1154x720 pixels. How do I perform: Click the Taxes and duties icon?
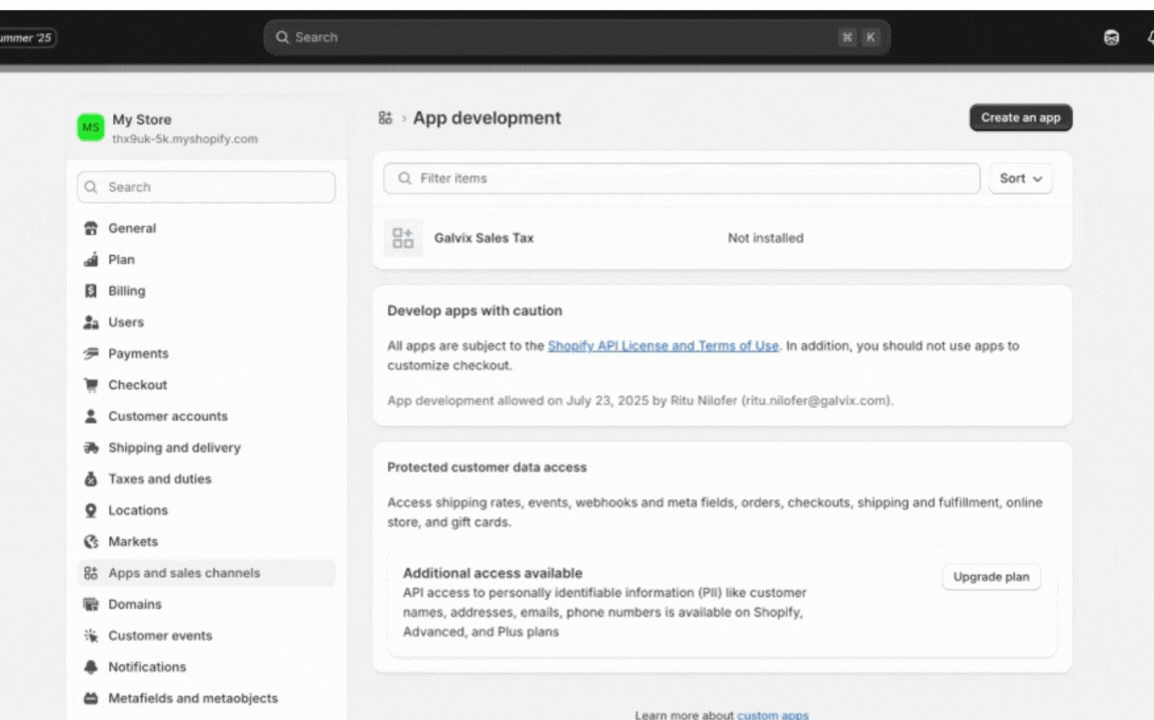coord(91,479)
